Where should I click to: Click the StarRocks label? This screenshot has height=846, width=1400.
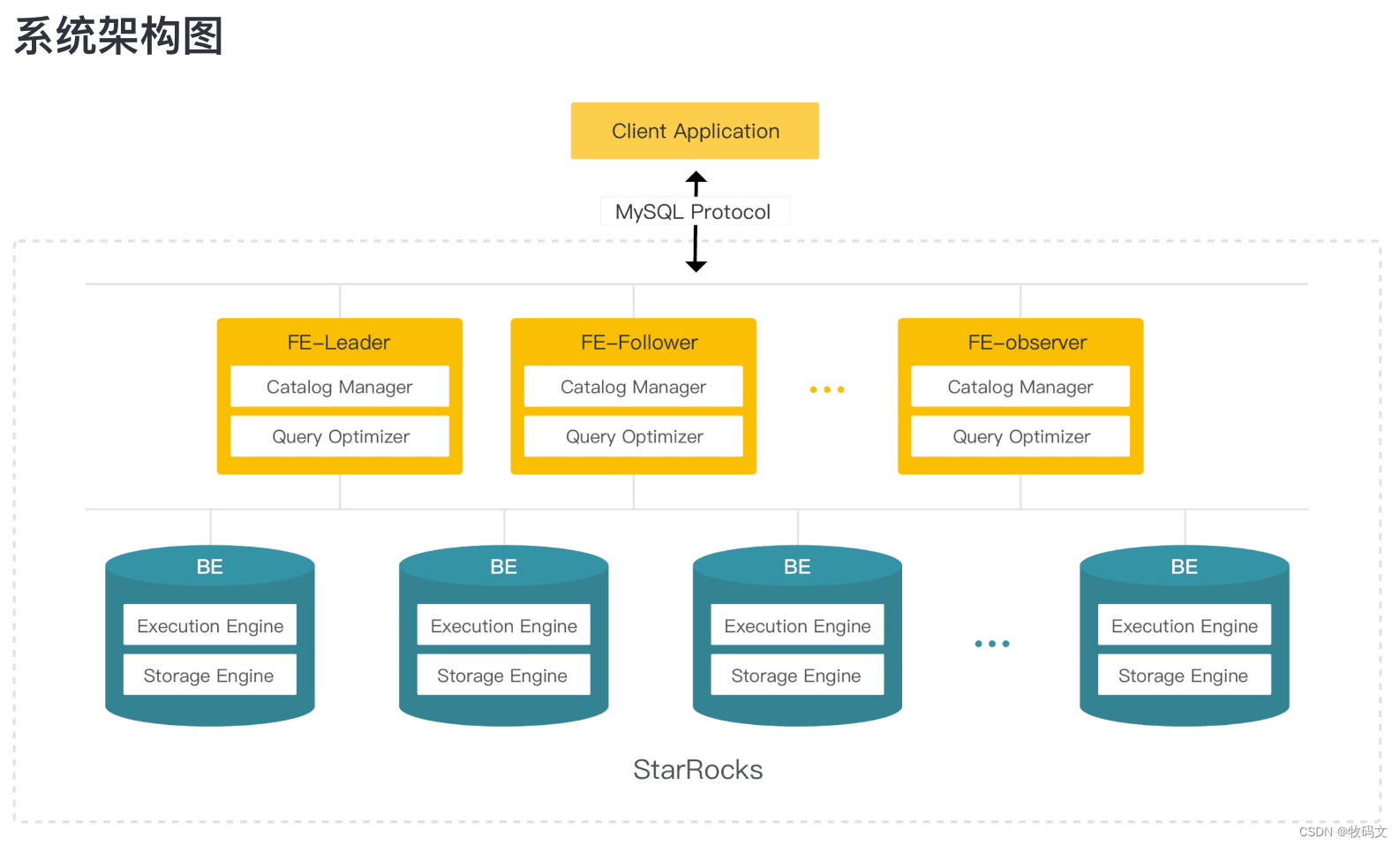[x=698, y=770]
